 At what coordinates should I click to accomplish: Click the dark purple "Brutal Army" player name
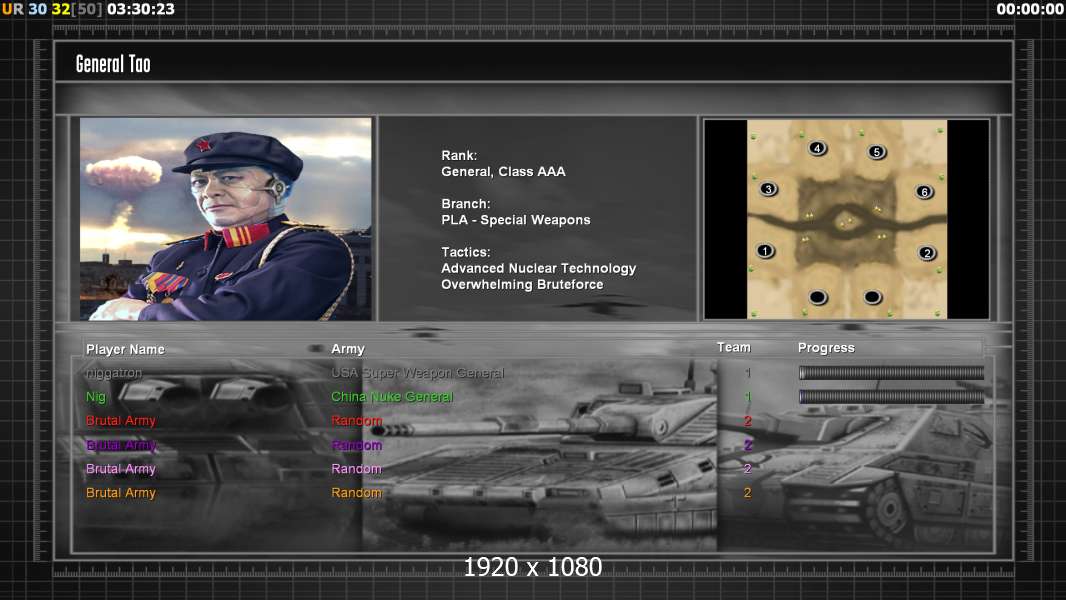point(120,445)
